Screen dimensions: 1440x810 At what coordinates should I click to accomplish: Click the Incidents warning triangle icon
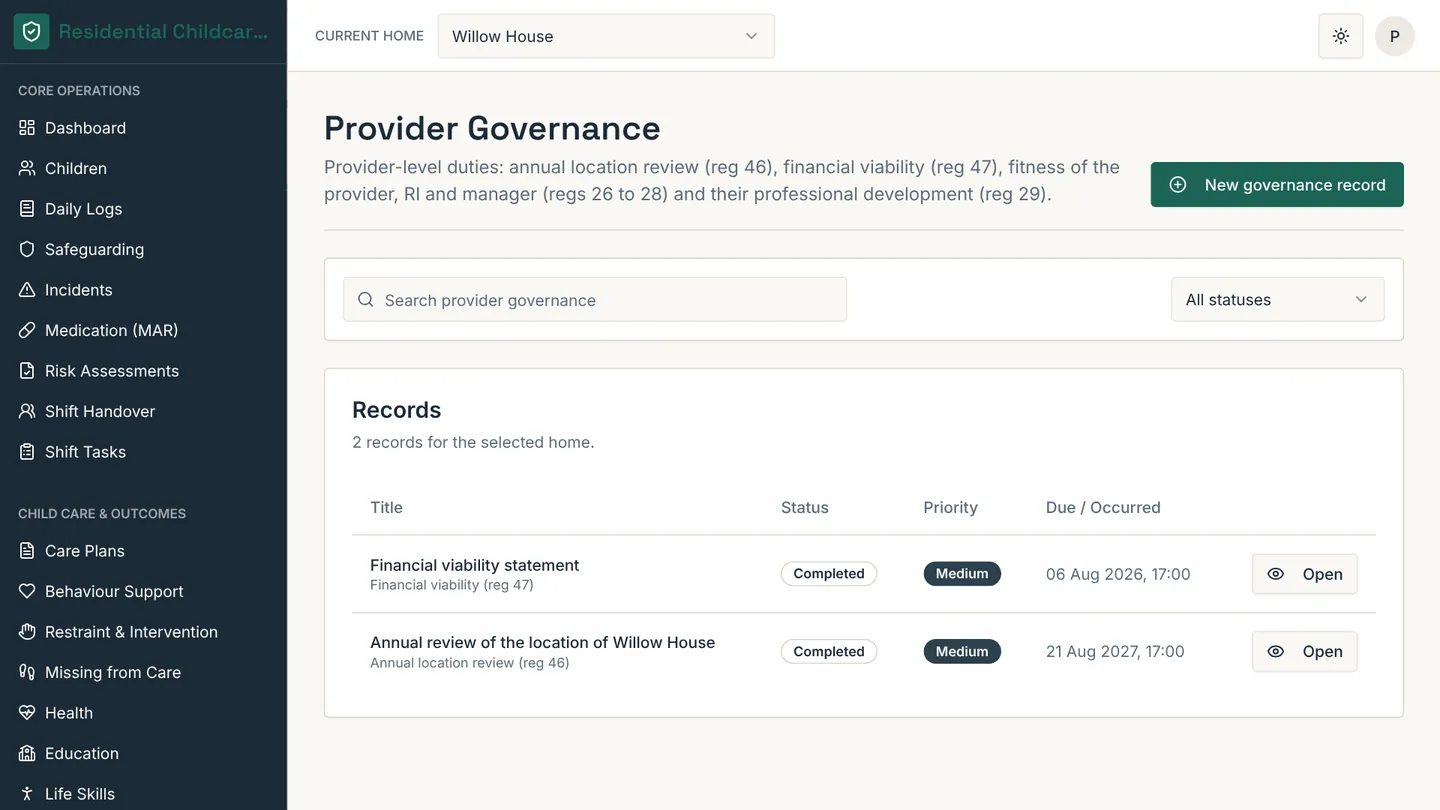[27, 290]
